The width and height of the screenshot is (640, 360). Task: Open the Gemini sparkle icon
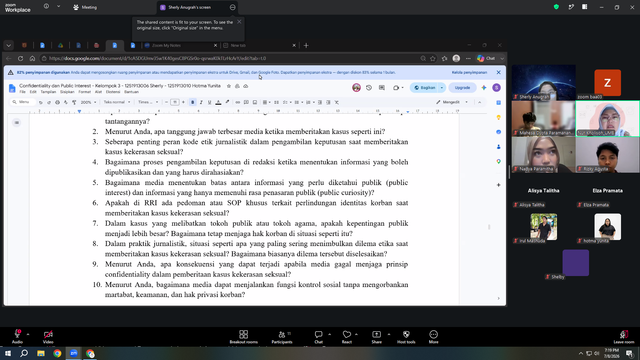pos(484,88)
